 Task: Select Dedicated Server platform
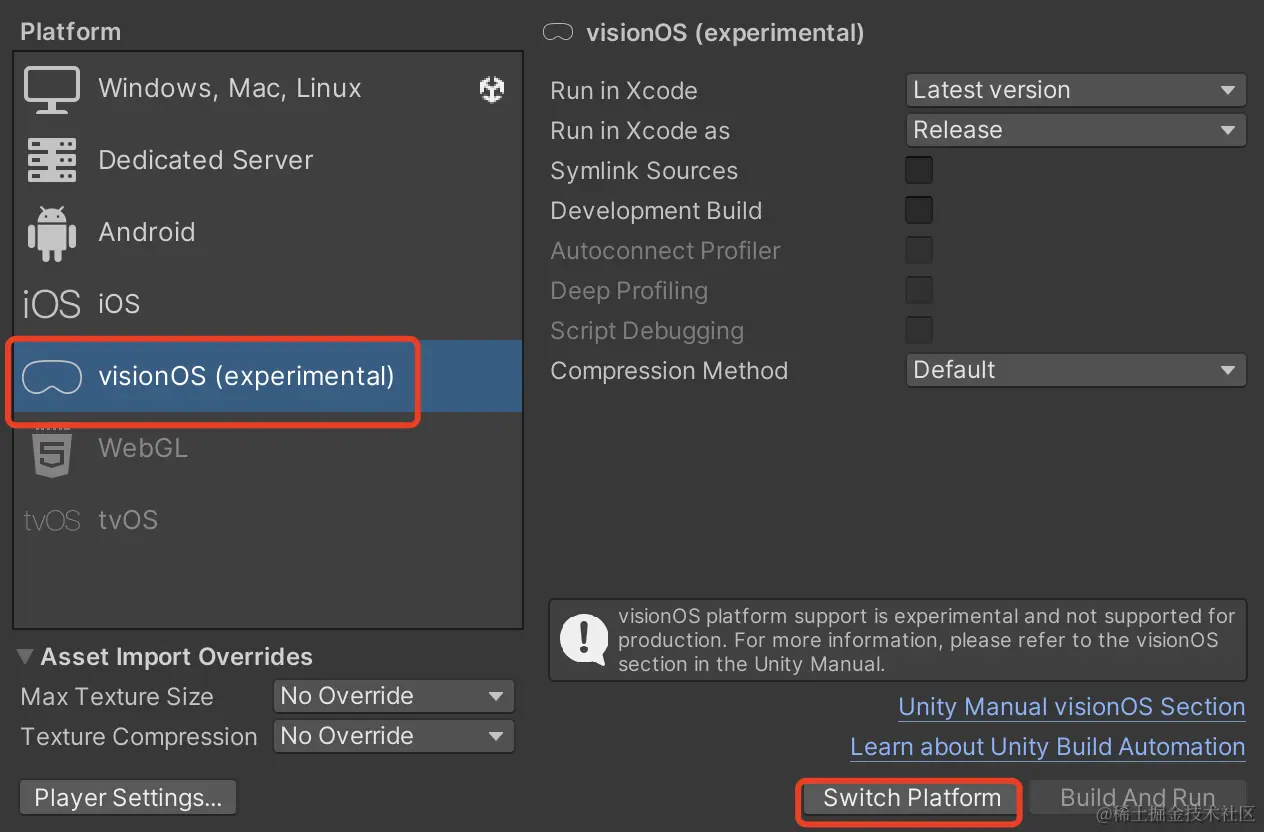coord(268,160)
